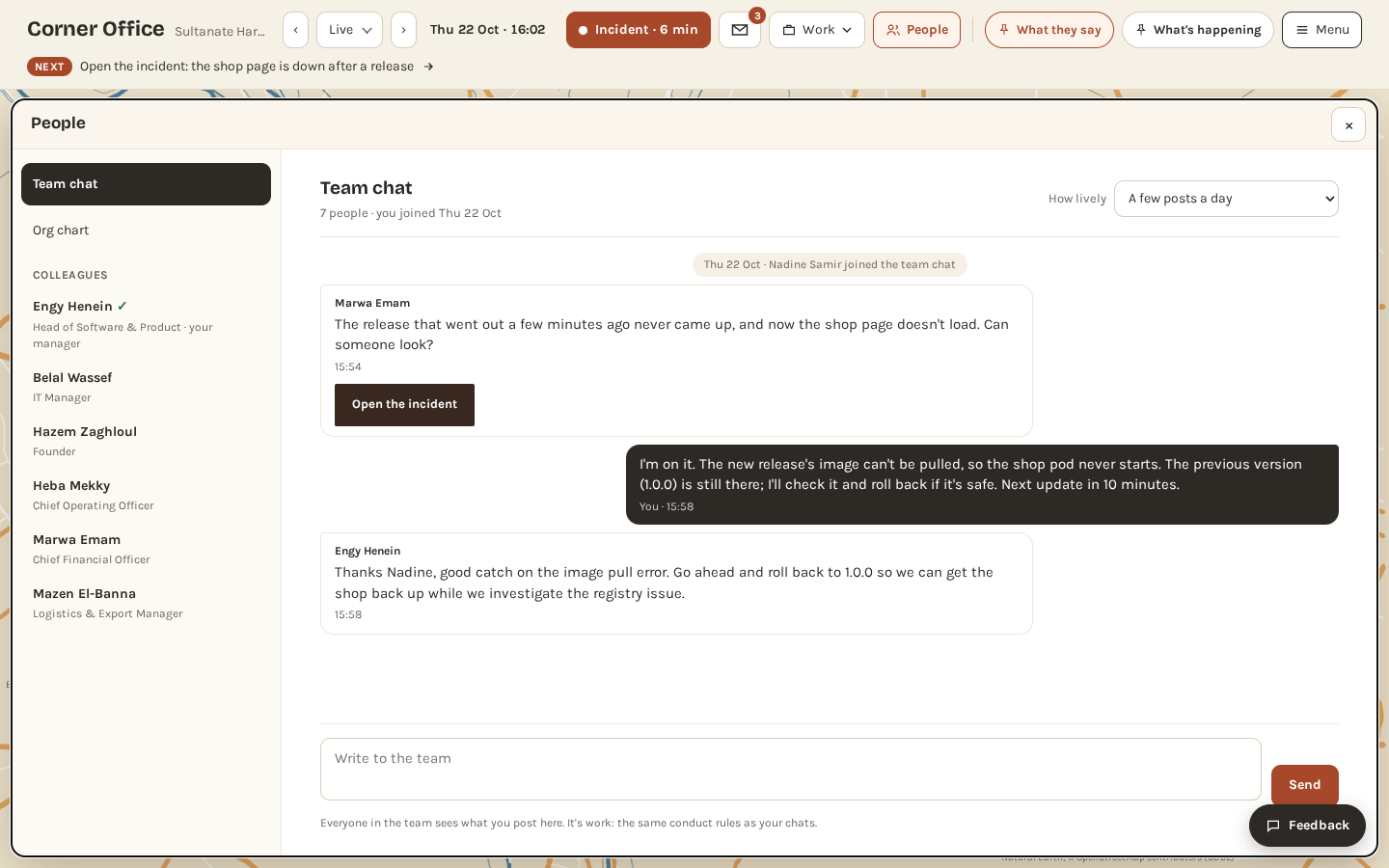Image resolution: width=1389 pixels, height=868 pixels.
Task: Click Engy Henein's reply message text
Action: coord(664,583)
